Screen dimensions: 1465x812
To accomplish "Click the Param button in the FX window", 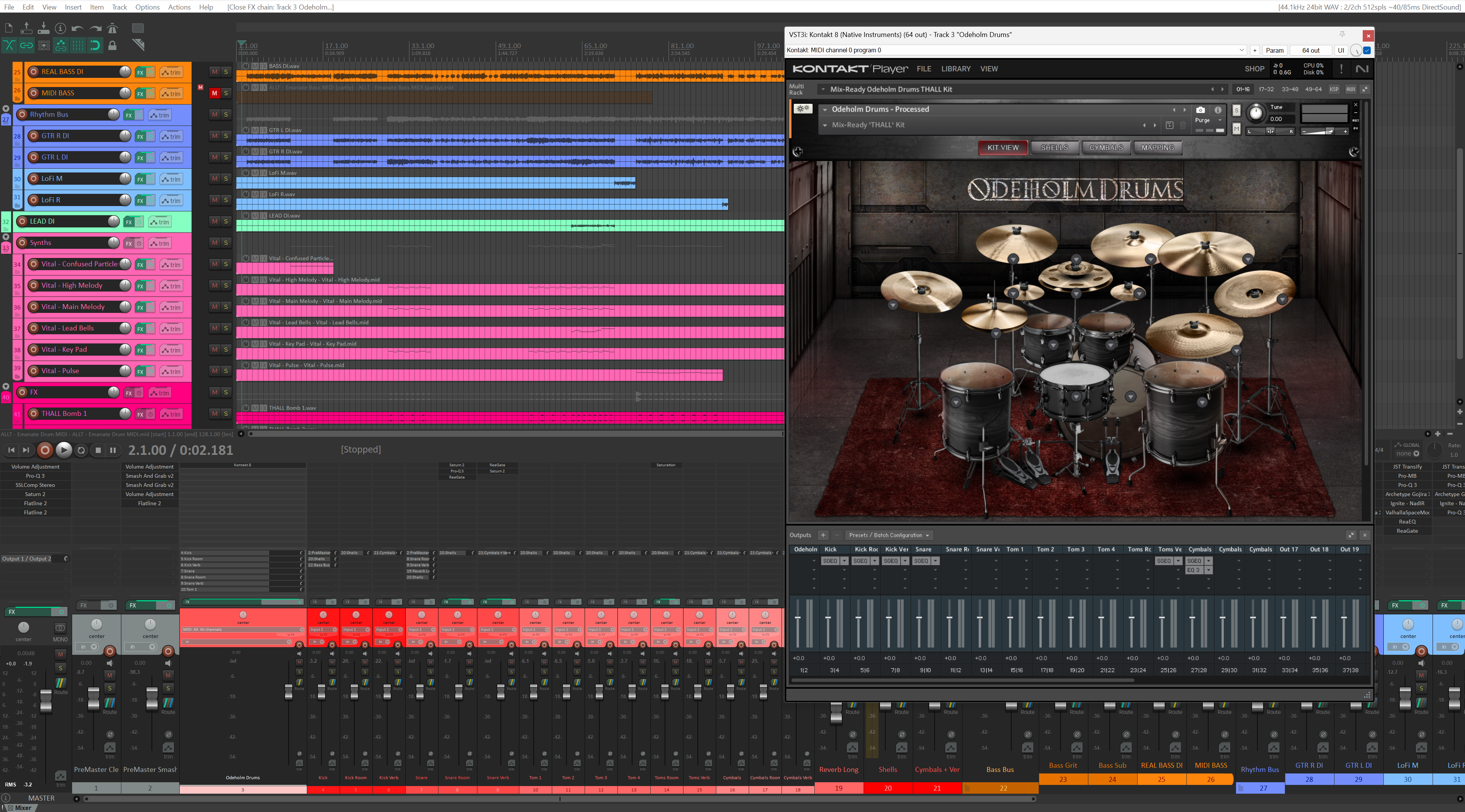I will click(x=1275, y=50).
